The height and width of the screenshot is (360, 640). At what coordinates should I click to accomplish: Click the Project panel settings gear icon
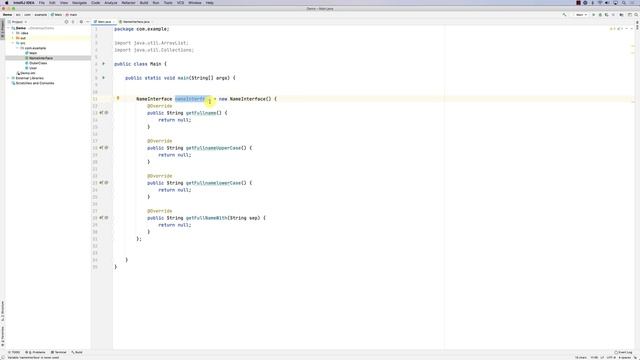[81, 22]
